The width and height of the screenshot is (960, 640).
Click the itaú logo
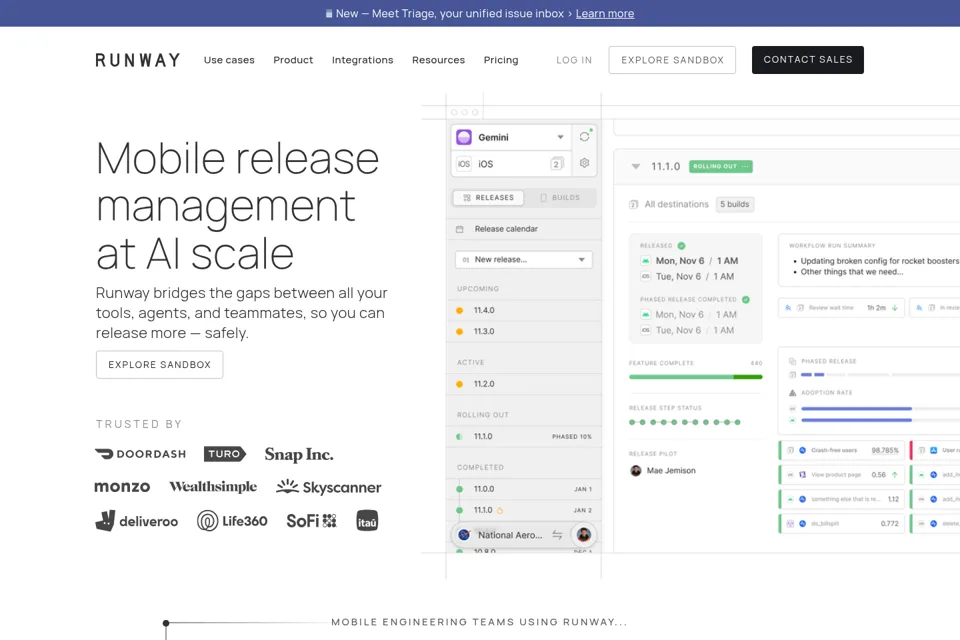(x=367, y=521)
